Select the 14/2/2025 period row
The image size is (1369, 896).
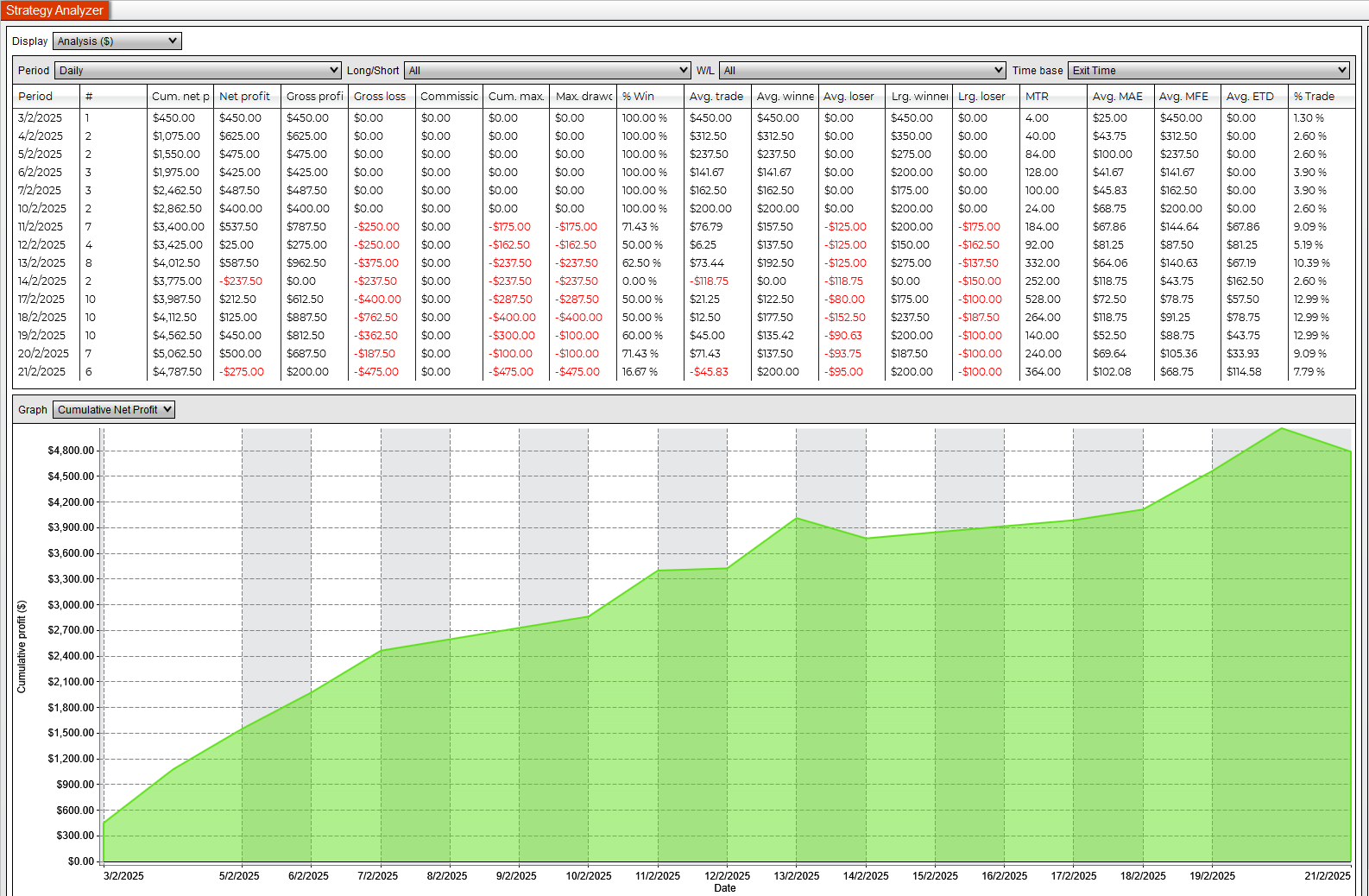click(42, 281)
